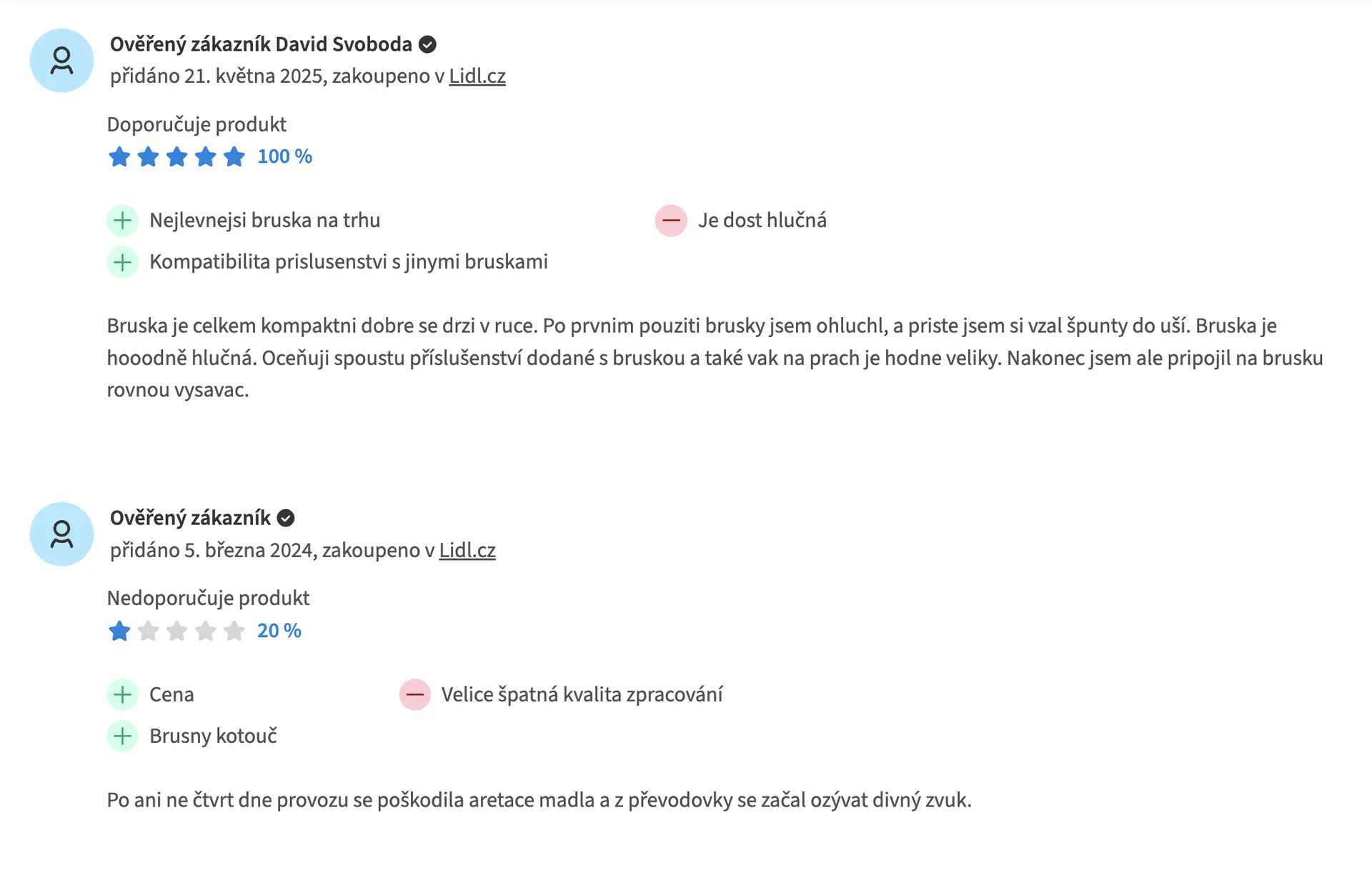Click minus icon beside "Je dost hlučná"

671,221
